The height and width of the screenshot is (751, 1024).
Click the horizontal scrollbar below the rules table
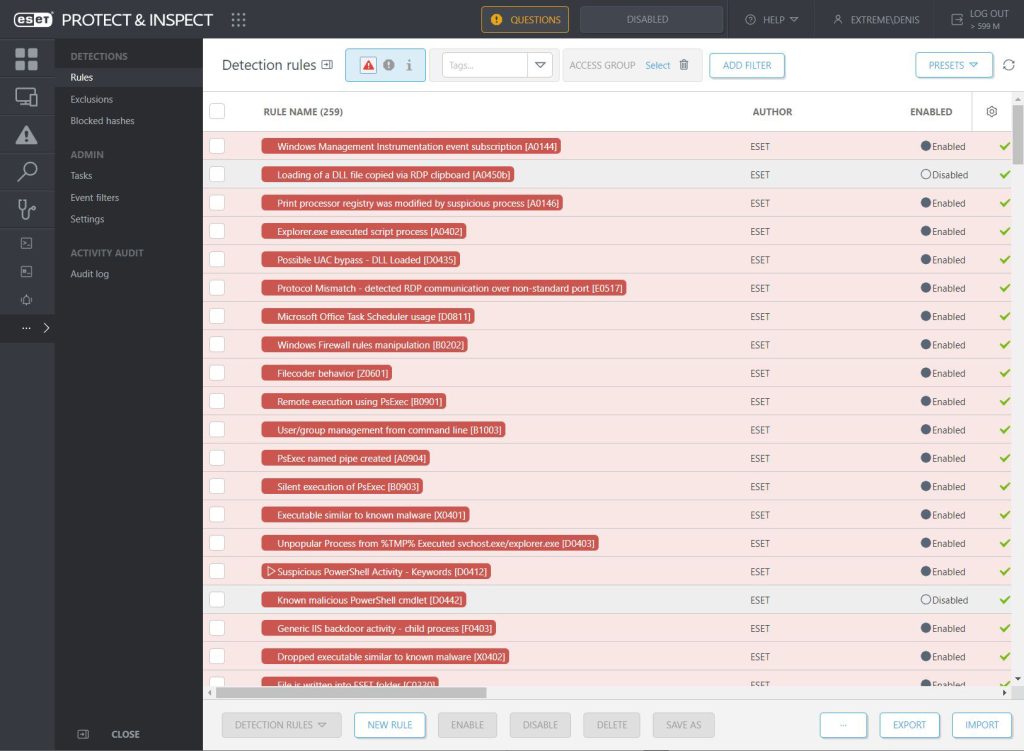[350, 692]
